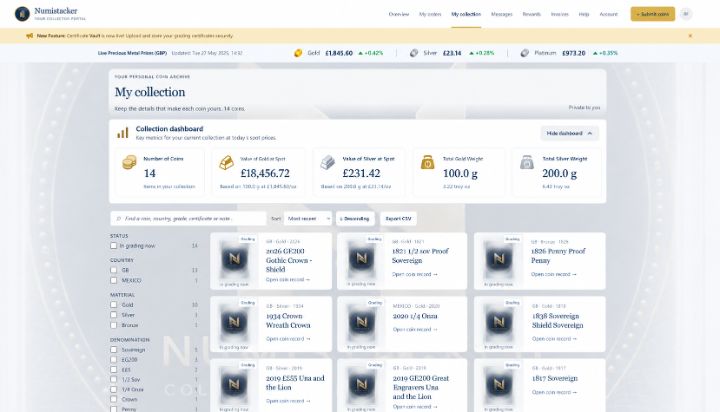
Task: Enable the Silver material filter
Action: pos(113,315)
